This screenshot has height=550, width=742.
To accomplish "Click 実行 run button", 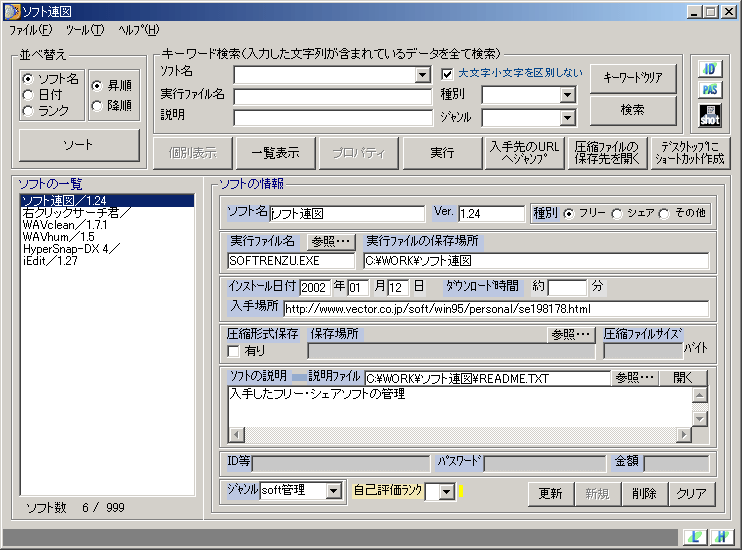I will (x=442, y=153).
